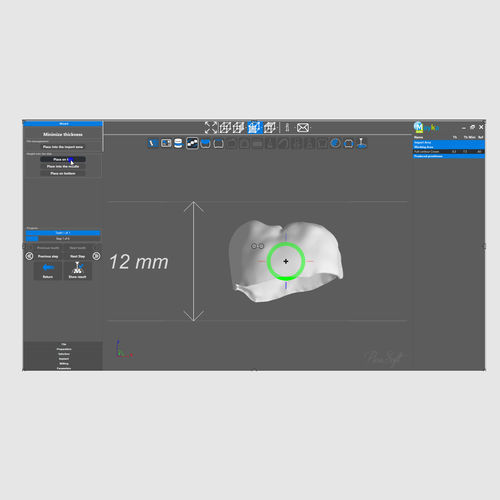Click the left panel collapse handle
Viewport: 500px width, 500px height.
(23, 246)
